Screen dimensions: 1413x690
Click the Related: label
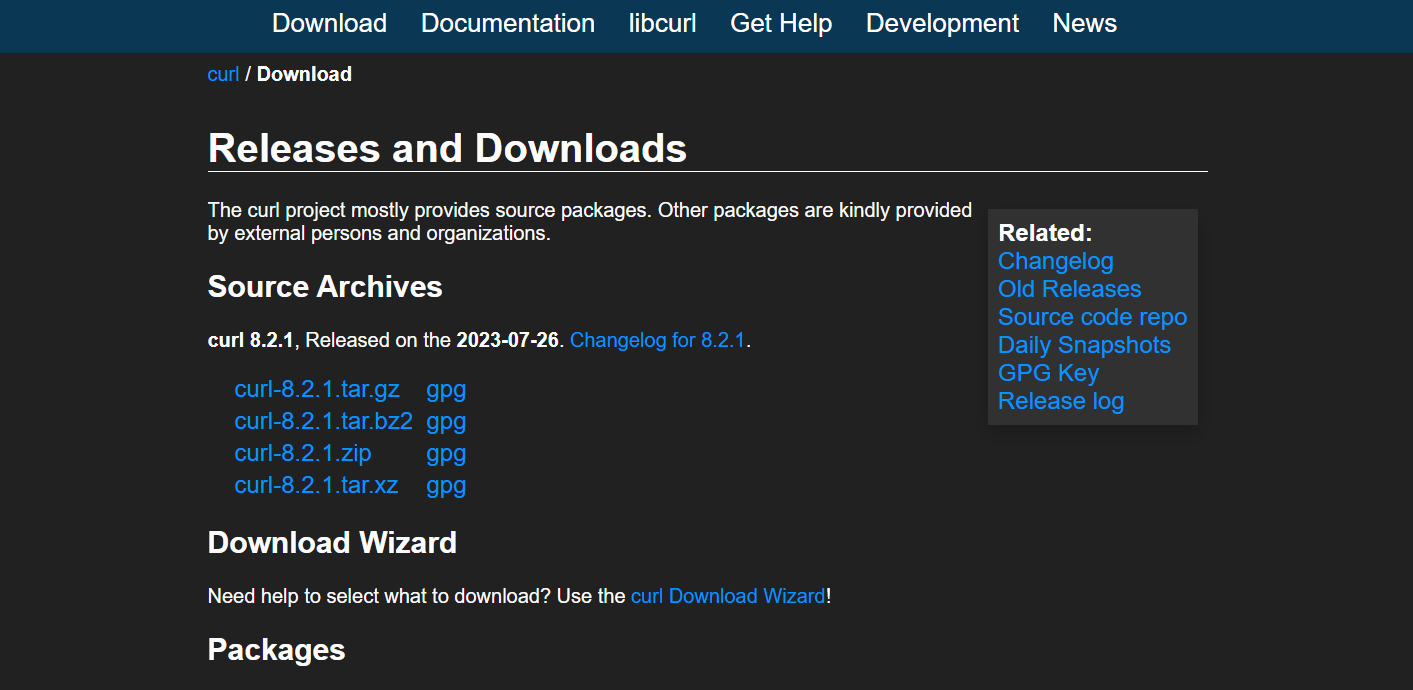pyautogui.click(x=1045, y=233)
